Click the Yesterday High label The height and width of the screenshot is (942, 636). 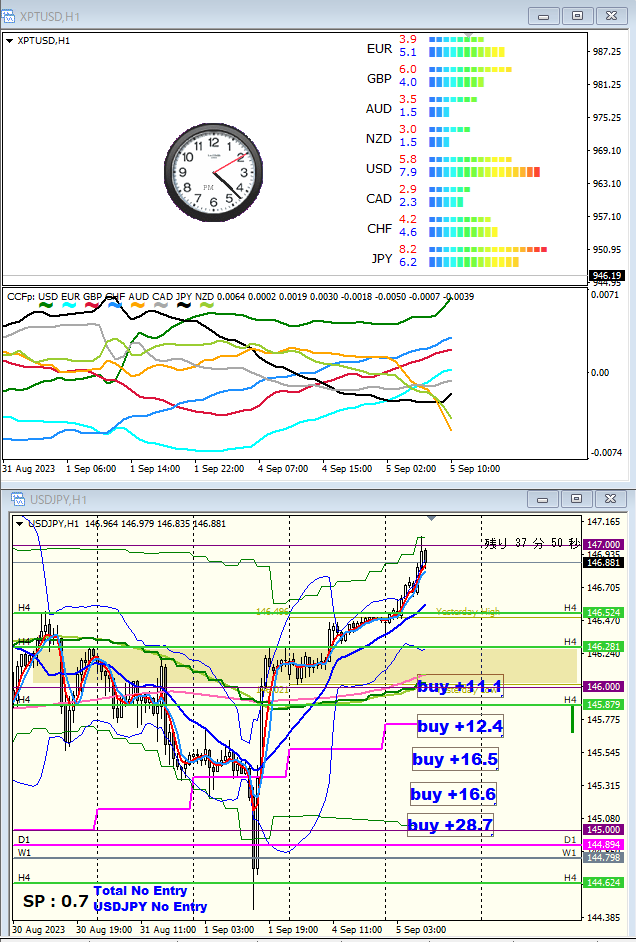pyautogui.click(x=468, y=612)
